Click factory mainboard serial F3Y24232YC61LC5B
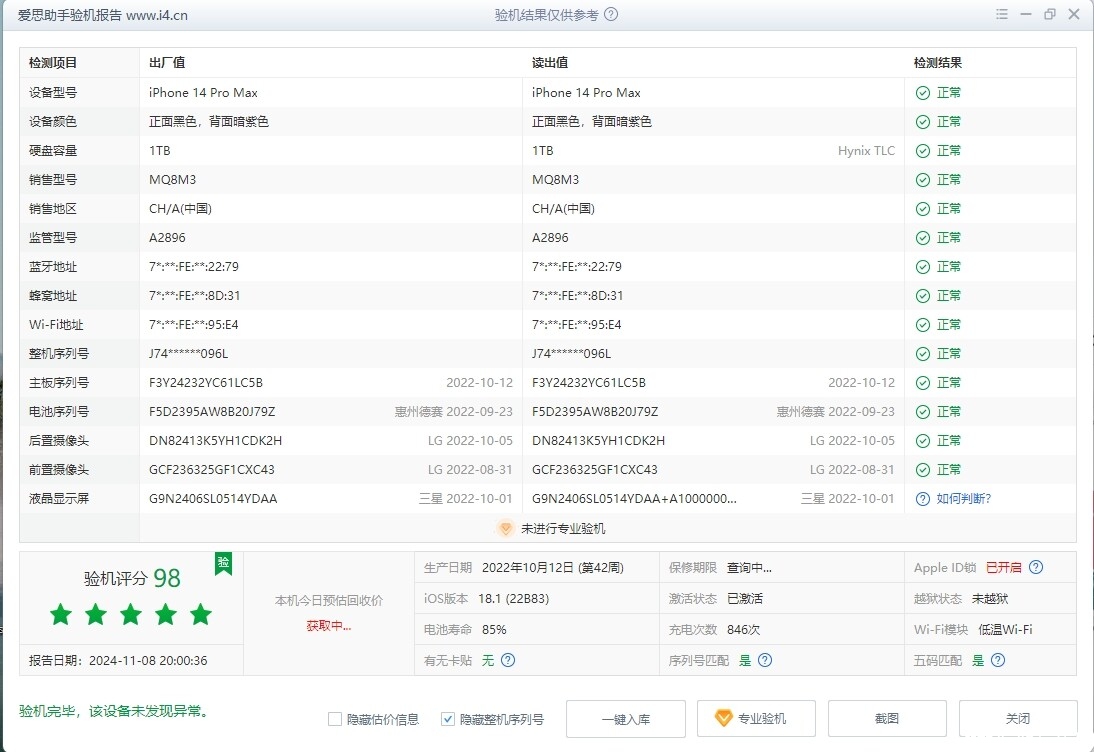This screenshot has width=1094, height=752. [206, 383]
